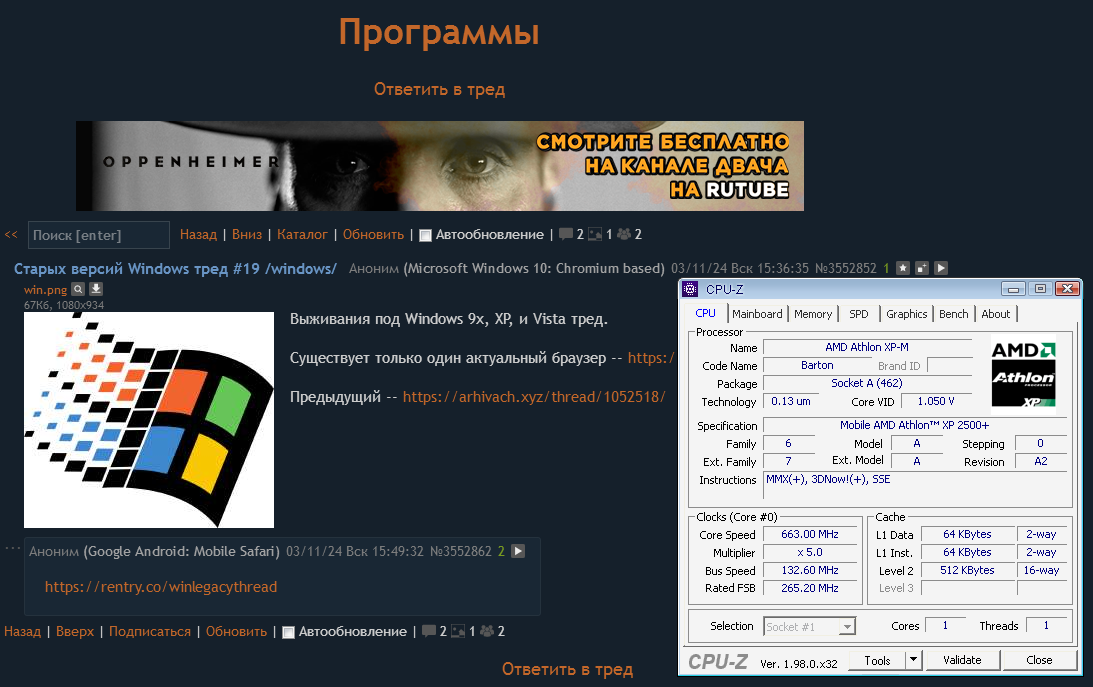Click the Validate button
This screenshot has width=1093, height=687.
tap(962, 660)
